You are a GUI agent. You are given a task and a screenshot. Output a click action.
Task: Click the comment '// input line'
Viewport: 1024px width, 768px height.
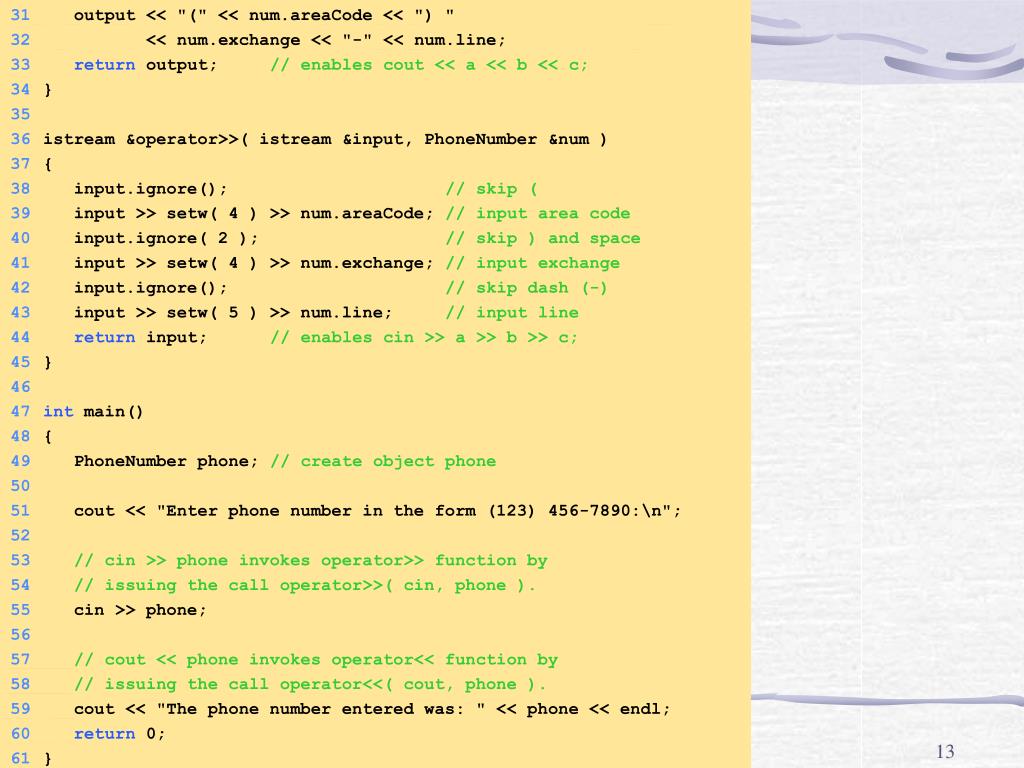tap(512, 313)
